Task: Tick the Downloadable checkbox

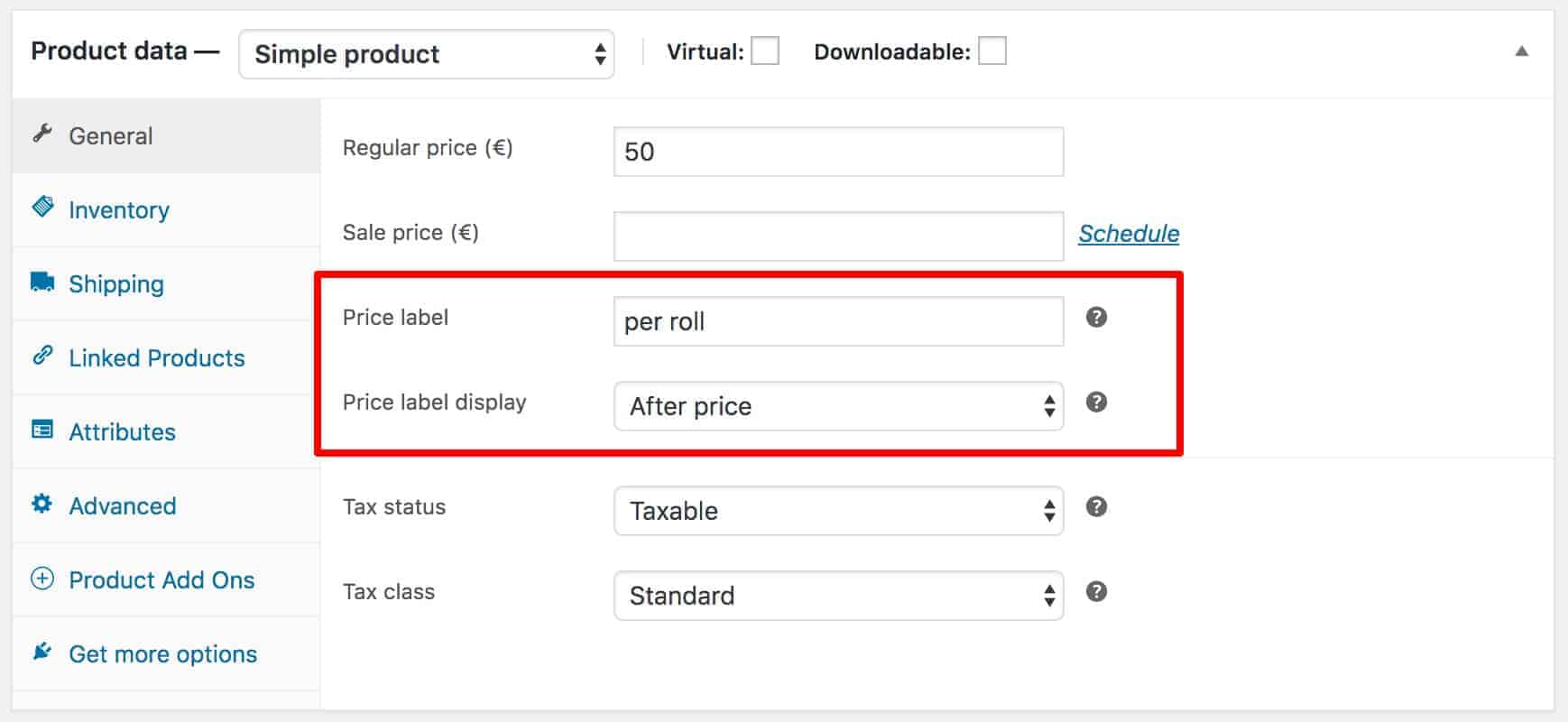Action: tap(992, 51)
